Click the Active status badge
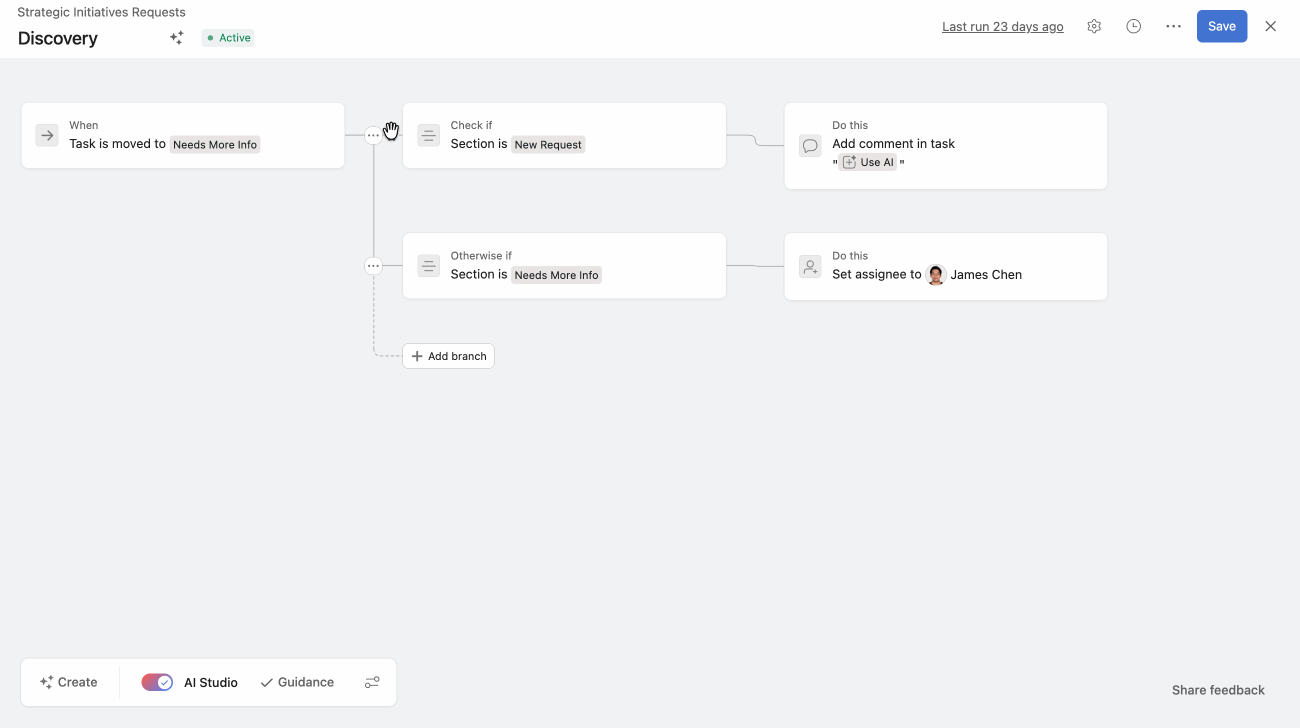This screenshot has height=728, width=1300. click(228, 38)
